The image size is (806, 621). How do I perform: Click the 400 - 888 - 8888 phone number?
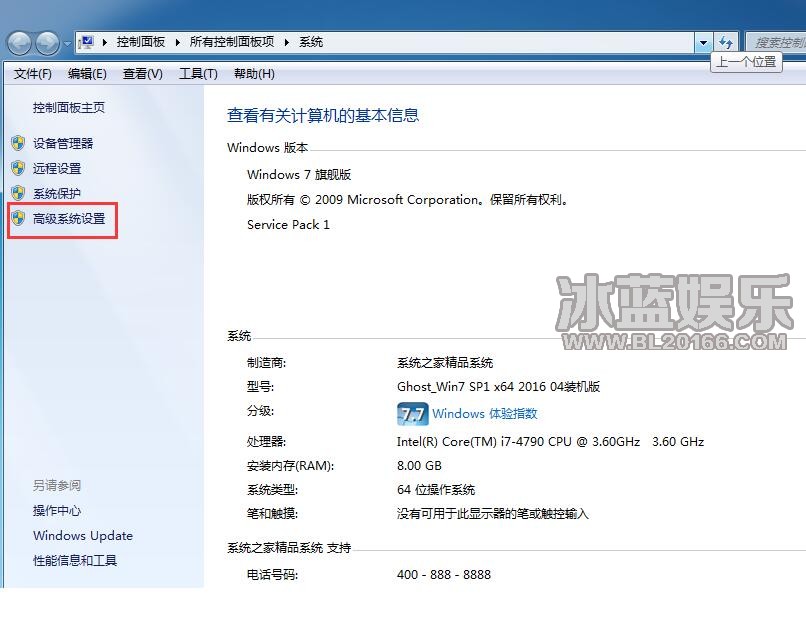pos(444,575)
